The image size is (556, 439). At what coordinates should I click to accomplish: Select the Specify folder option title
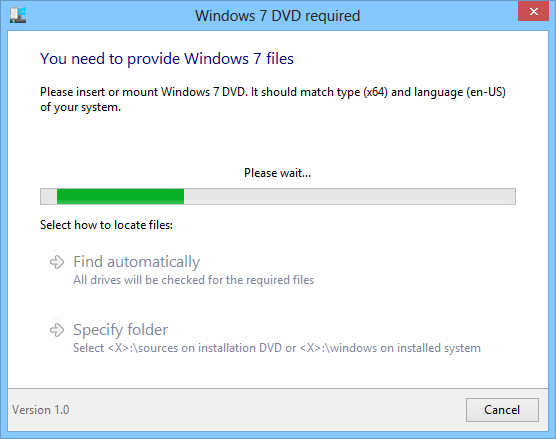pyautogui.click(x=121, y=330)
